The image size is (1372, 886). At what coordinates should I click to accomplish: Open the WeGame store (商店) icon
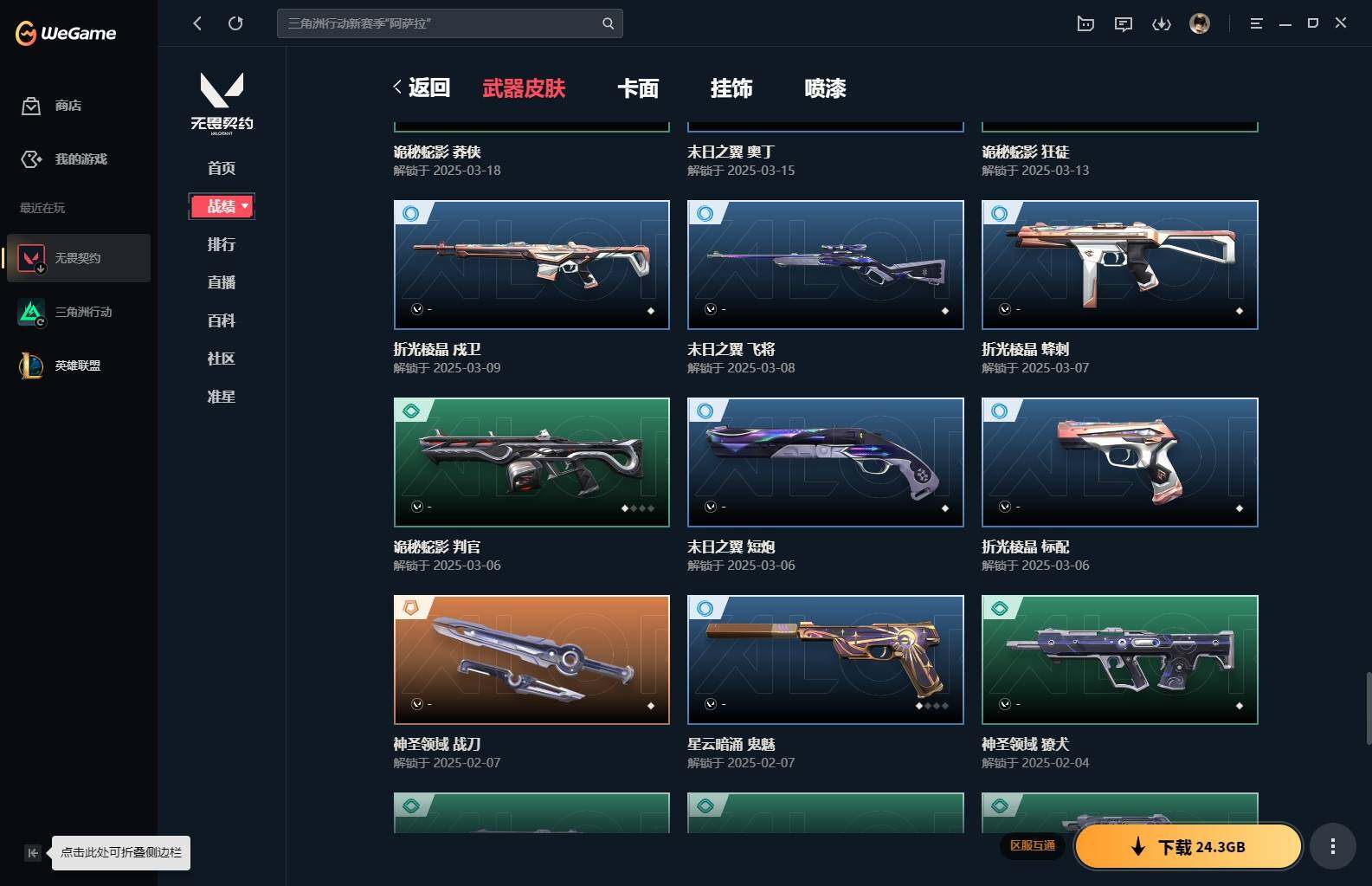[31, 106]
